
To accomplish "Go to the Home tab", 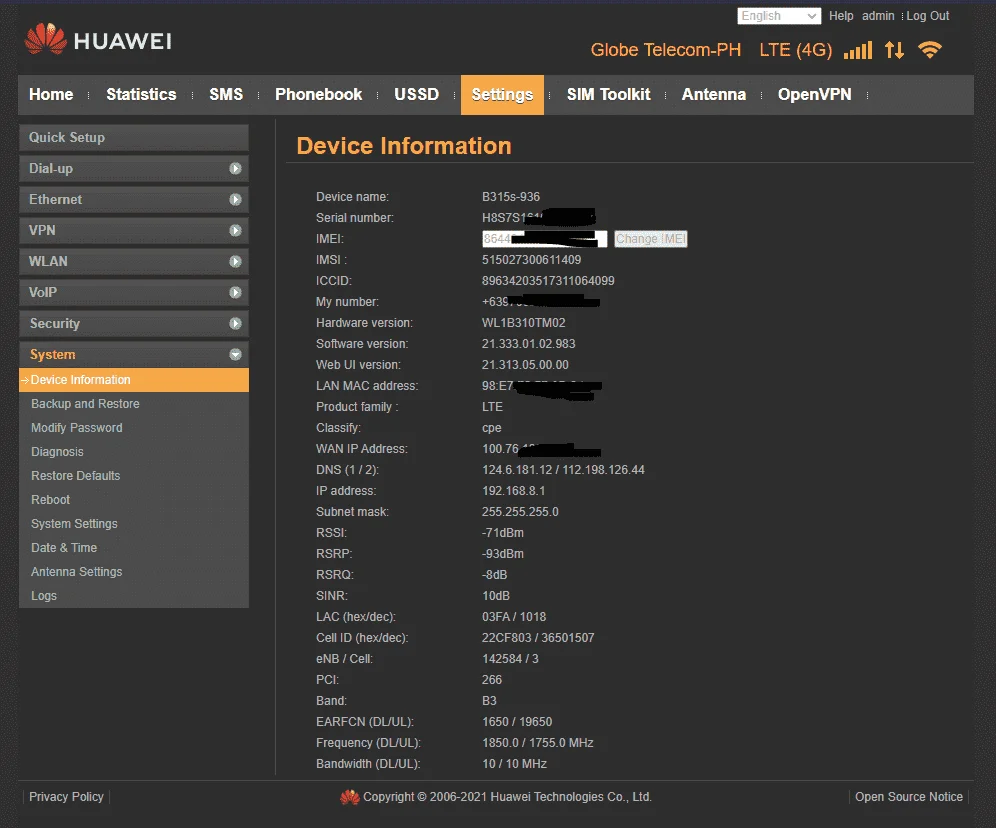I will click(51, 95).
